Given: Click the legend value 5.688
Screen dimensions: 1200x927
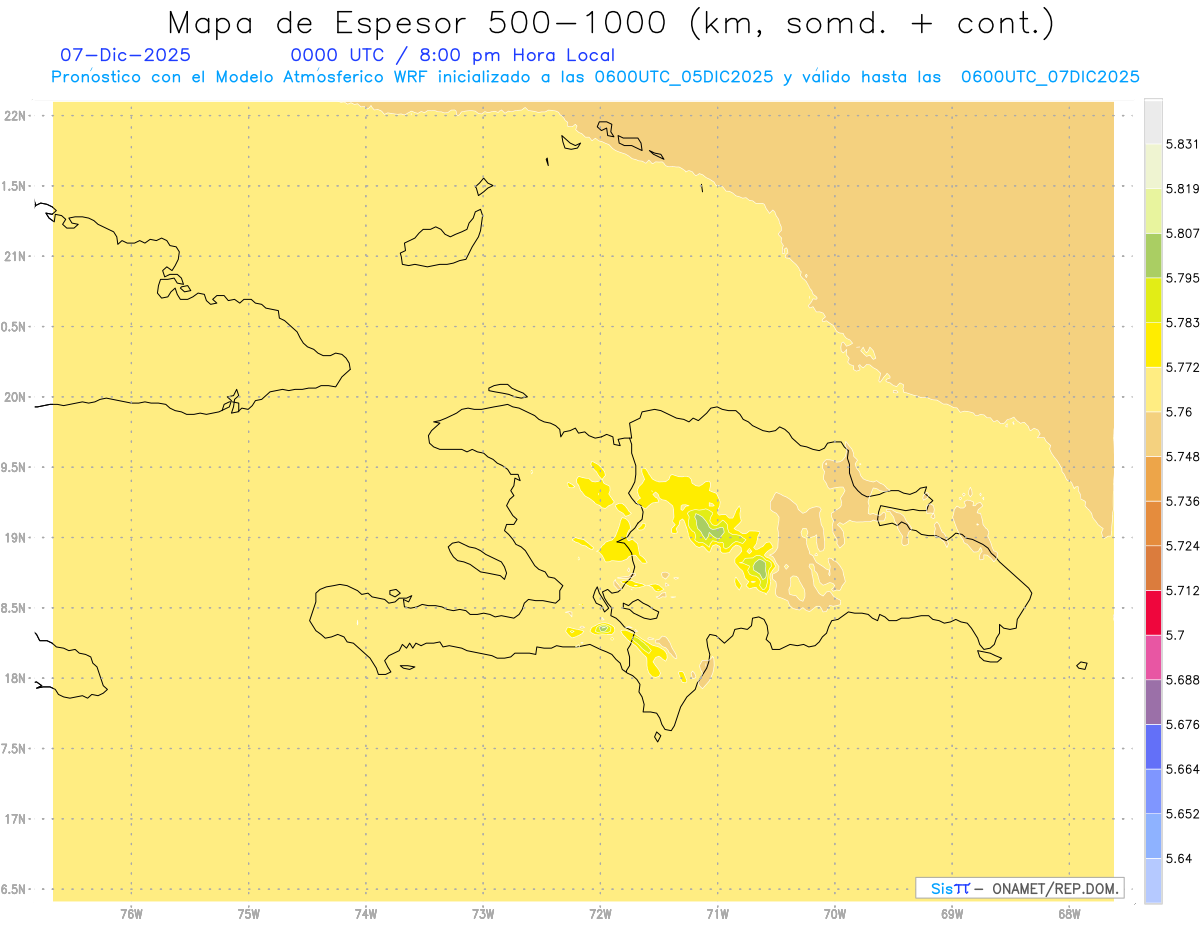Looking at the screenshot, I should click(1183, 680).
